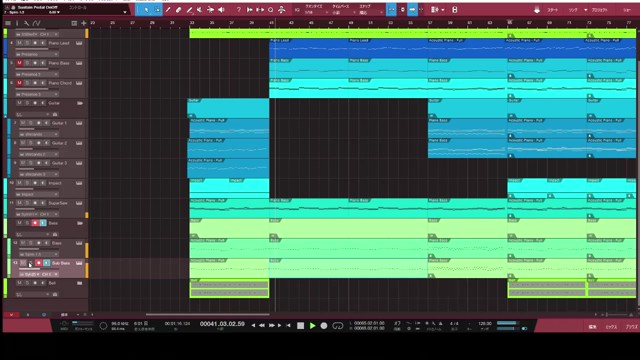Toggle the Loop button in transport

[338, 326]
